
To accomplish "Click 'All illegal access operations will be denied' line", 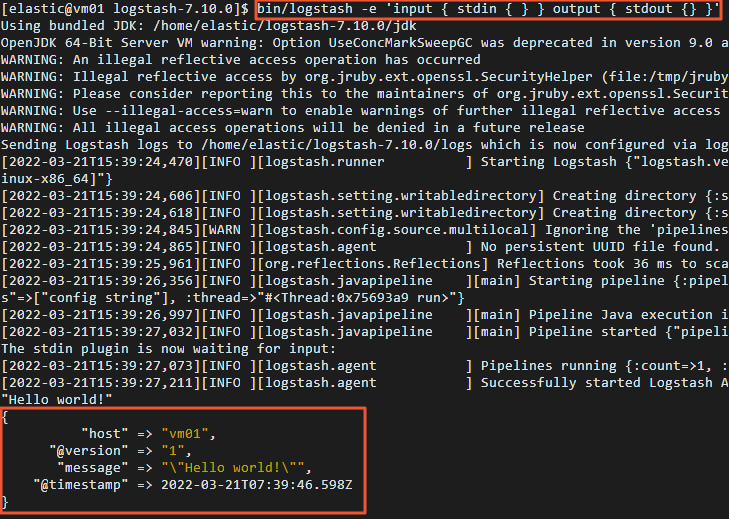I will (x=292, y=127).
